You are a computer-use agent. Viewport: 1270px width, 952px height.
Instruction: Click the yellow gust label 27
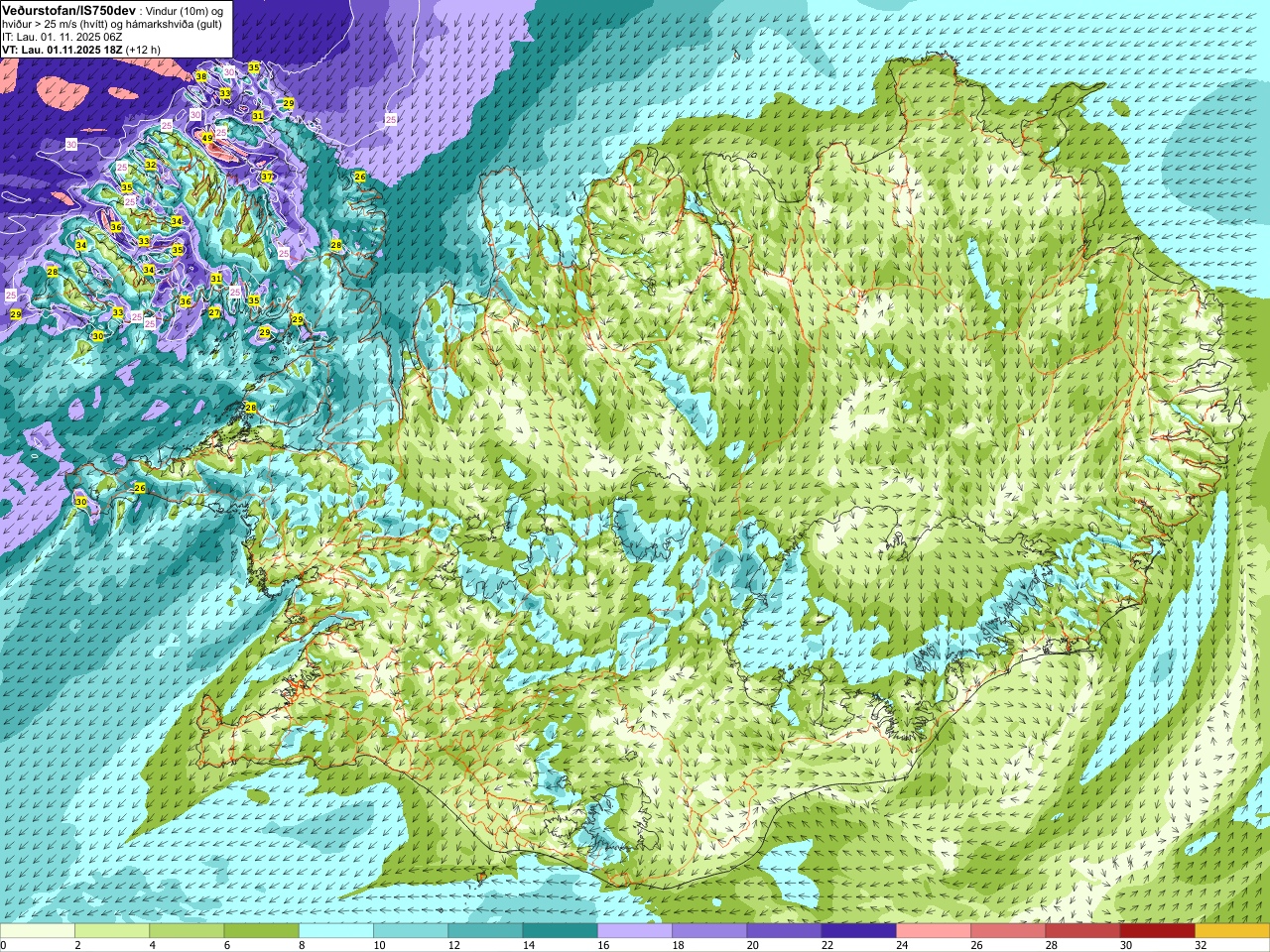[214, 312]
